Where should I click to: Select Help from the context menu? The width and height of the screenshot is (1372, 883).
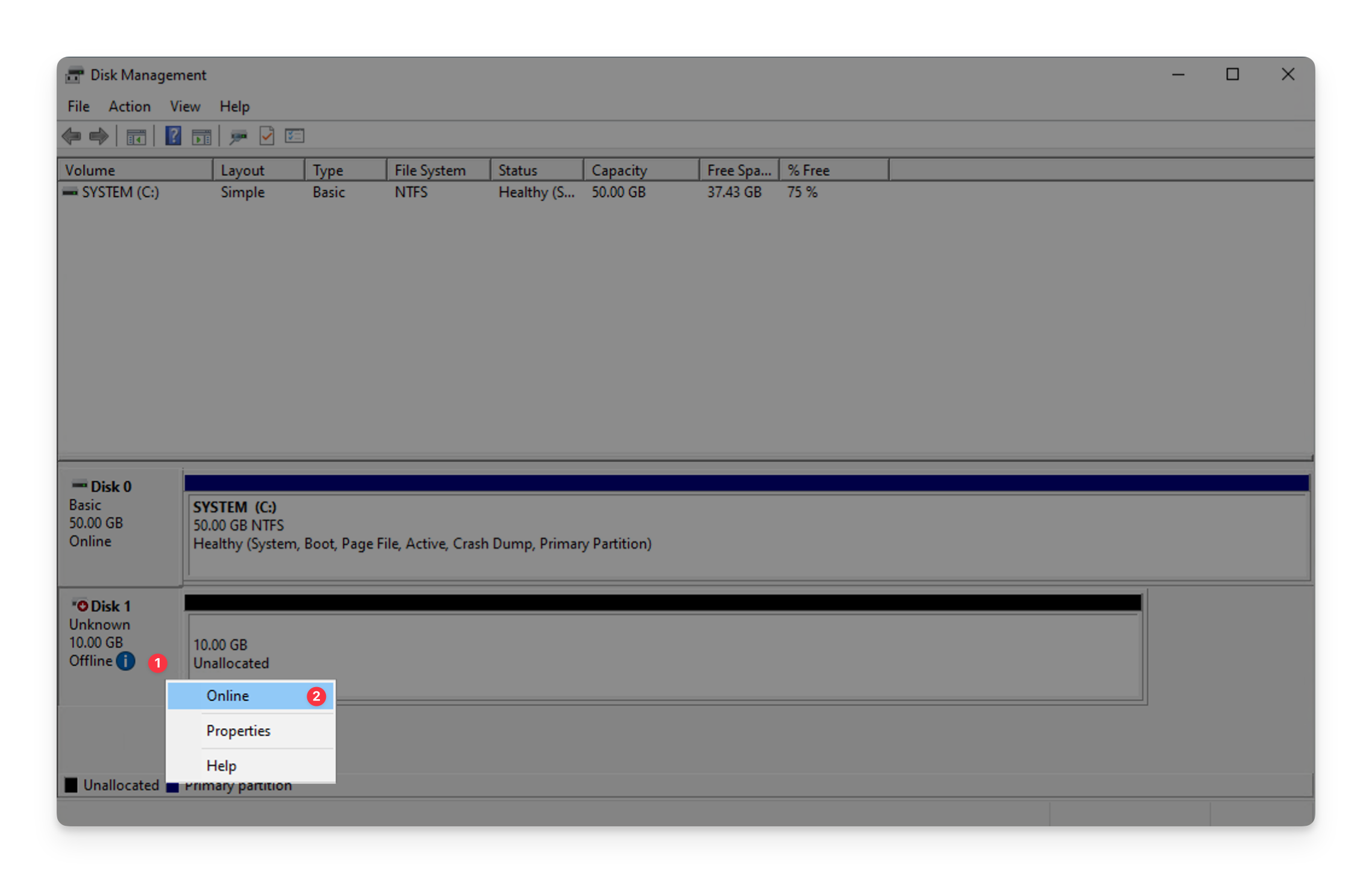point(221,765)
